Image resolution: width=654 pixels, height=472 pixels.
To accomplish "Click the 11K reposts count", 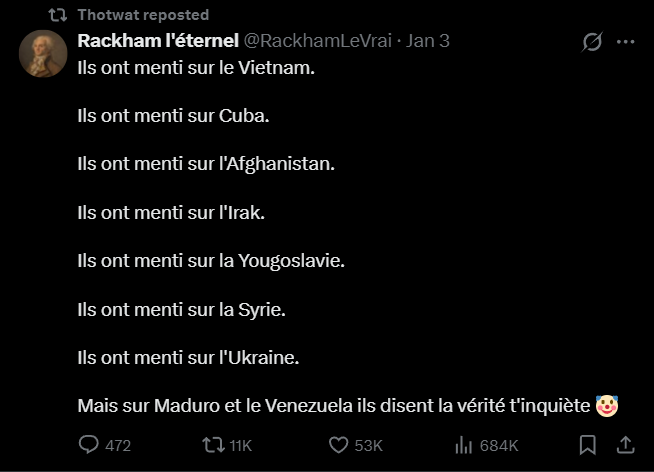I will coord(240,446).
